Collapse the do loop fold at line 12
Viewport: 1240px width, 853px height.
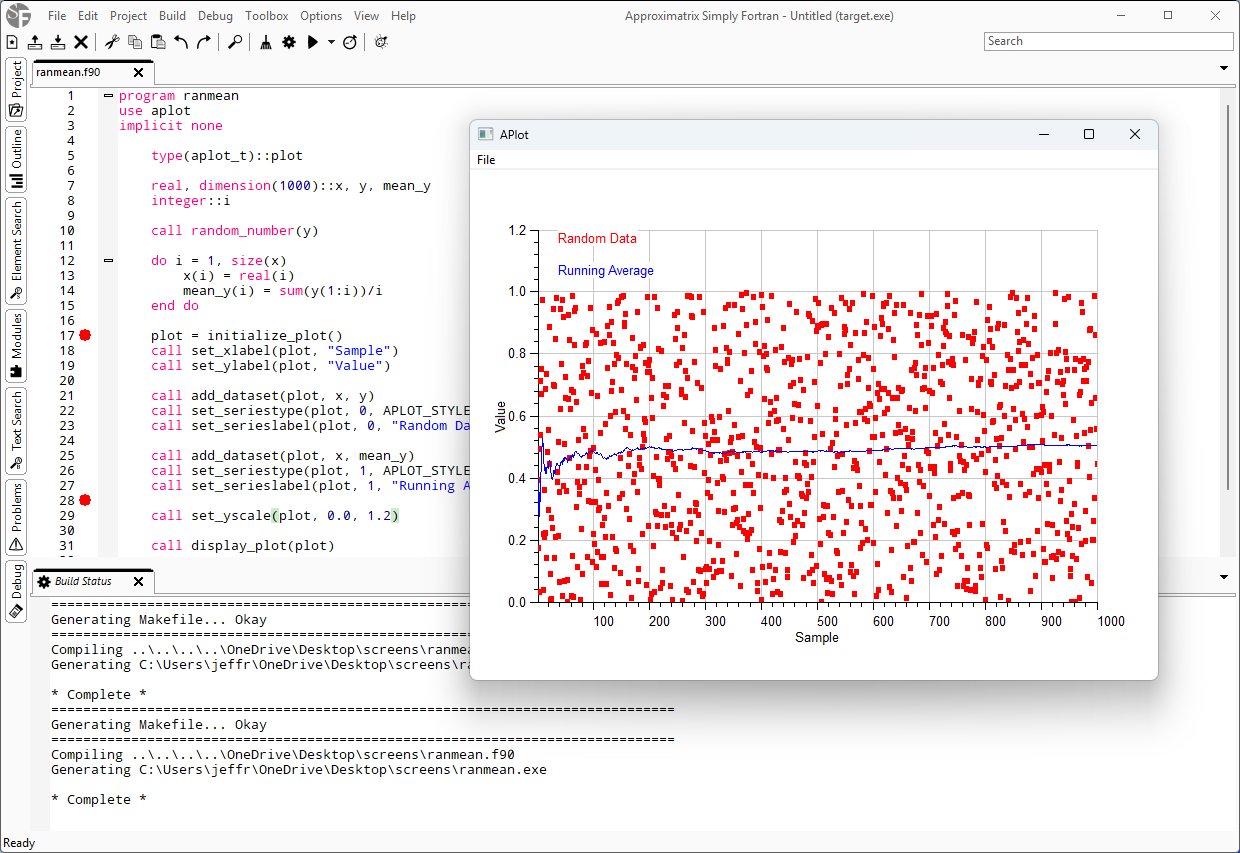108,261
